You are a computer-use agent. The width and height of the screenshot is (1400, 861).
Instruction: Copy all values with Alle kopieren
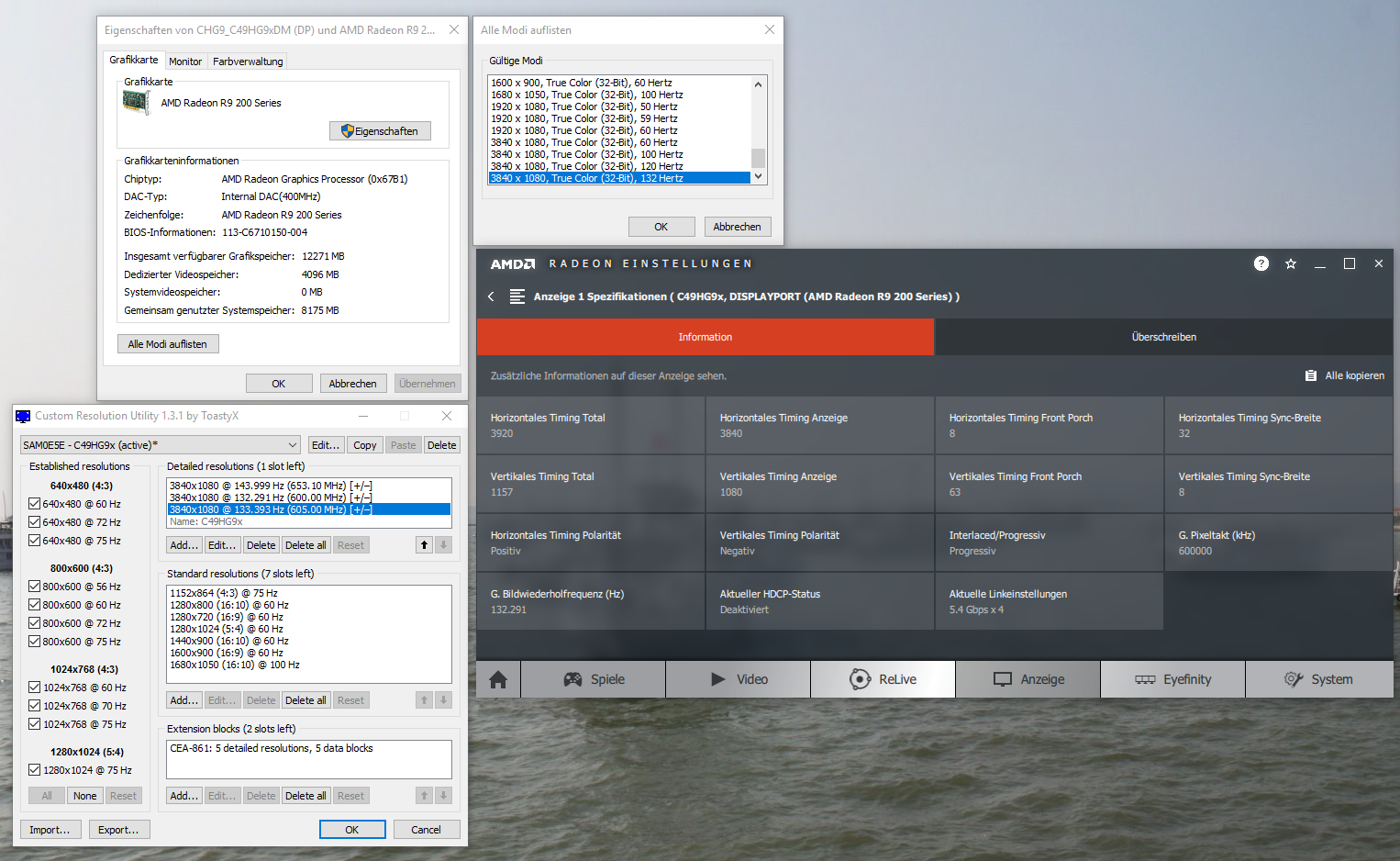click(1345, 375)
